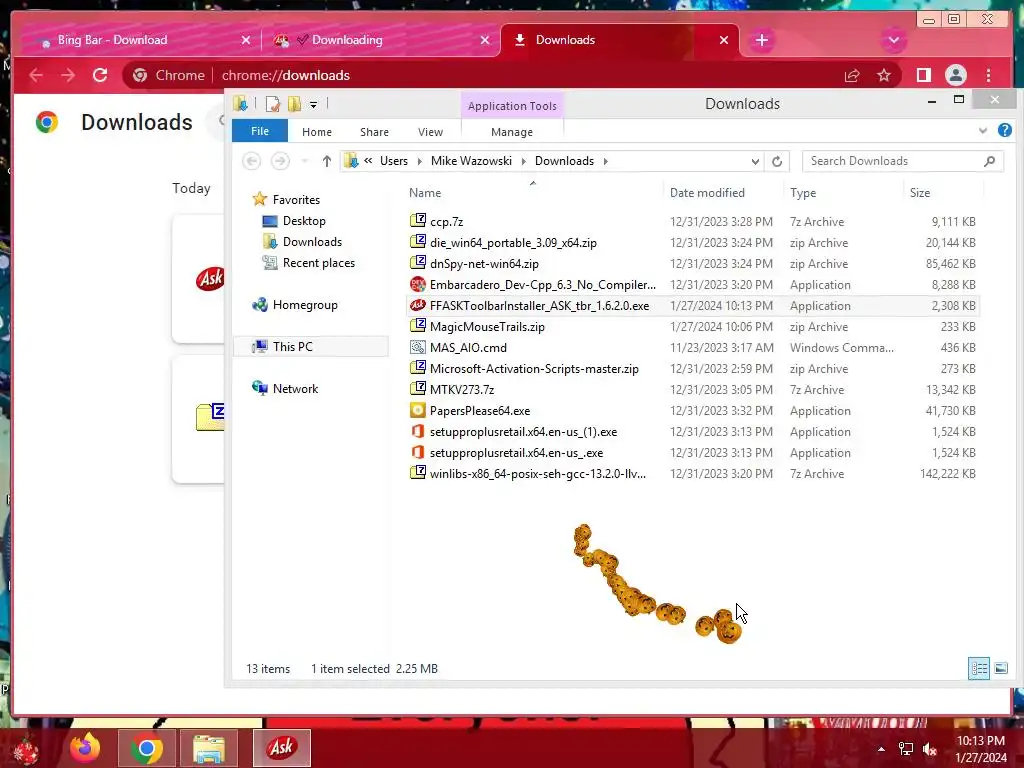Viewport: 1024px width, 768px height.
Task: Click the setupproplusretail.x64.en-us_(1).exe Office icon
Action: click(418, 432)
